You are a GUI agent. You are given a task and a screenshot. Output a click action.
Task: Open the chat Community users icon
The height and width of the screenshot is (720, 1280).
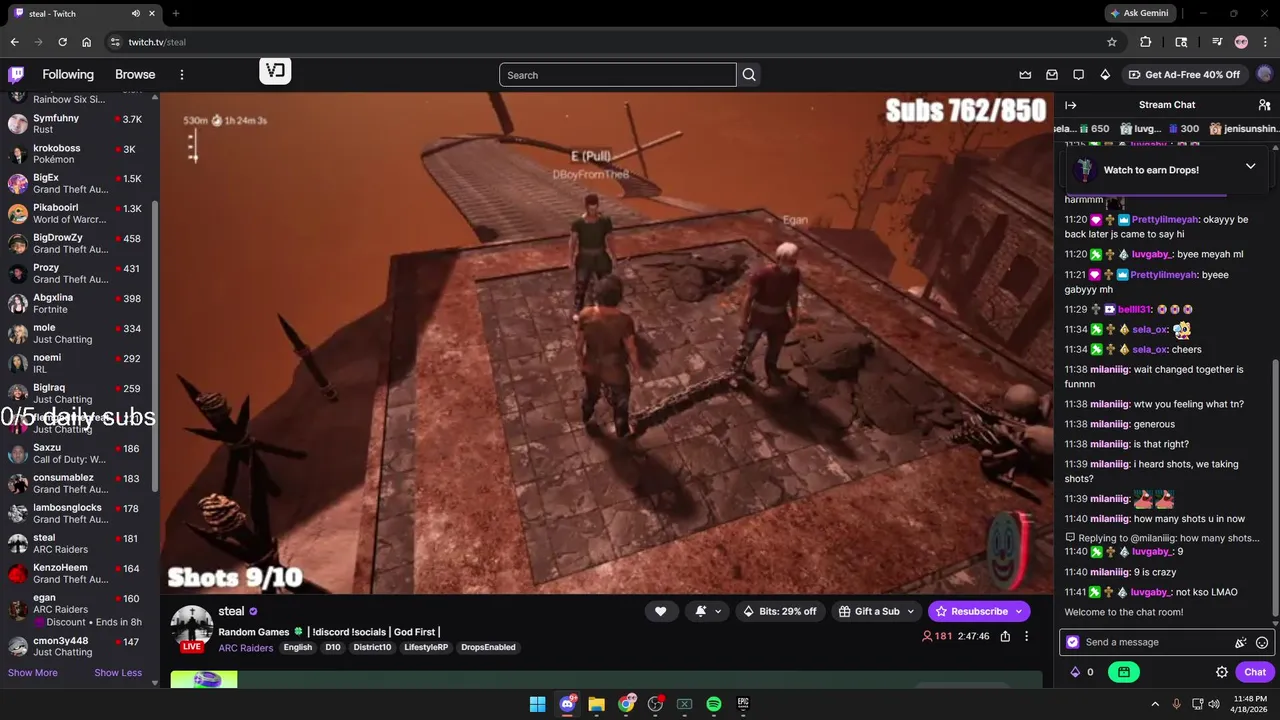(1264, 105)
